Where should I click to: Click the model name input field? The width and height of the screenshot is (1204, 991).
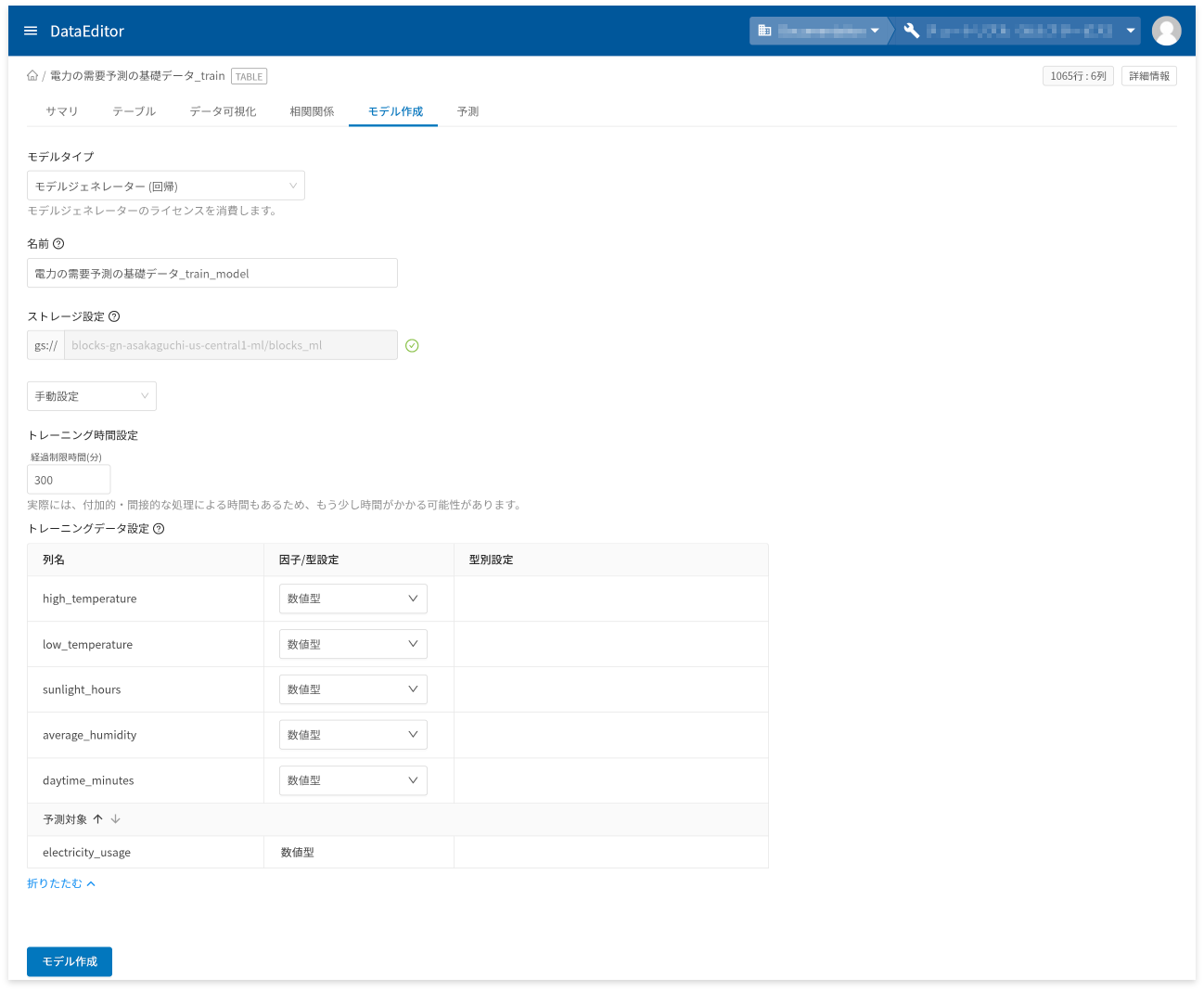click(212, 273)
